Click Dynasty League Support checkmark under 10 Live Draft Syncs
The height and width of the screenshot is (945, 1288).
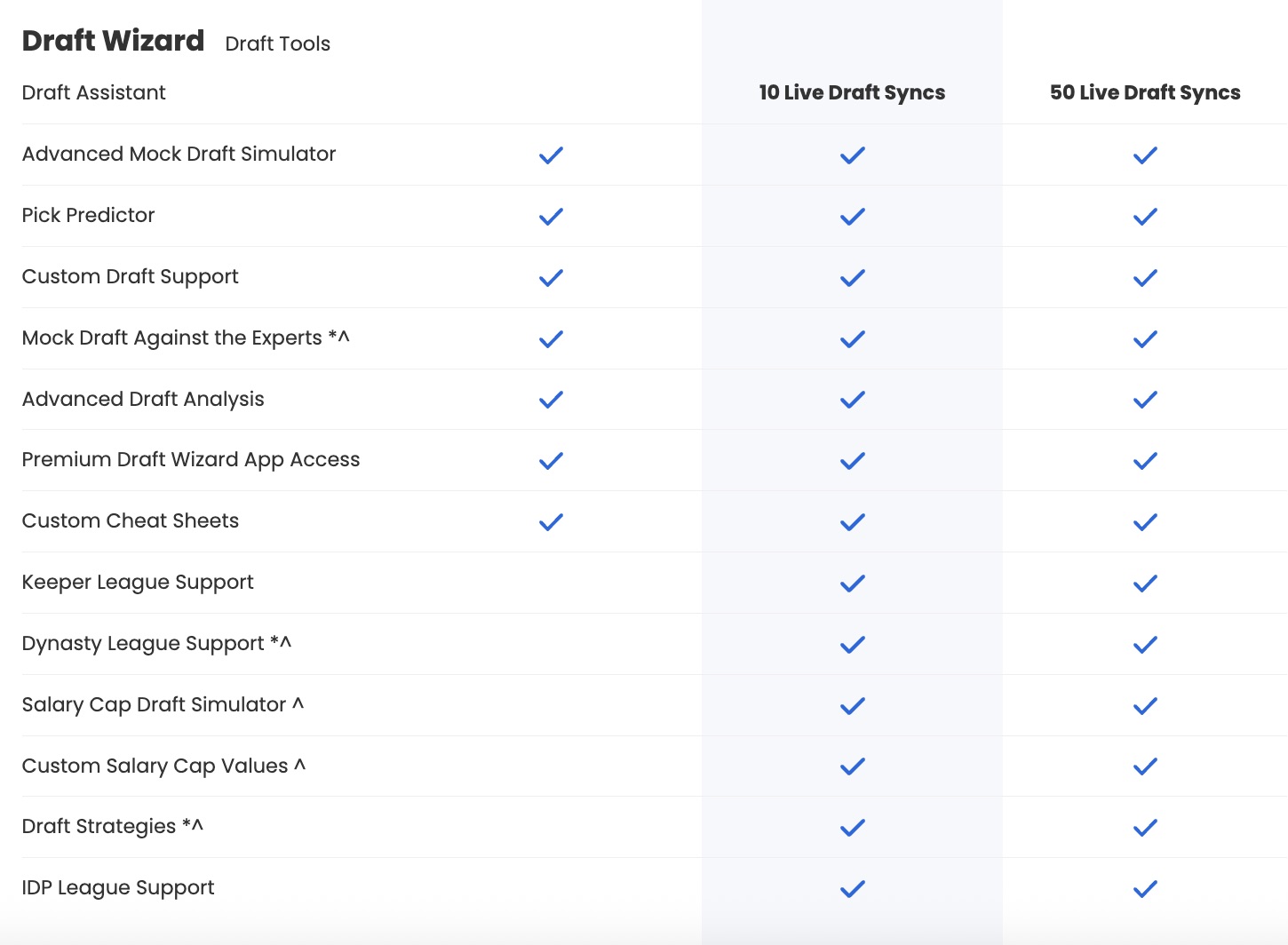click(853, 645)
